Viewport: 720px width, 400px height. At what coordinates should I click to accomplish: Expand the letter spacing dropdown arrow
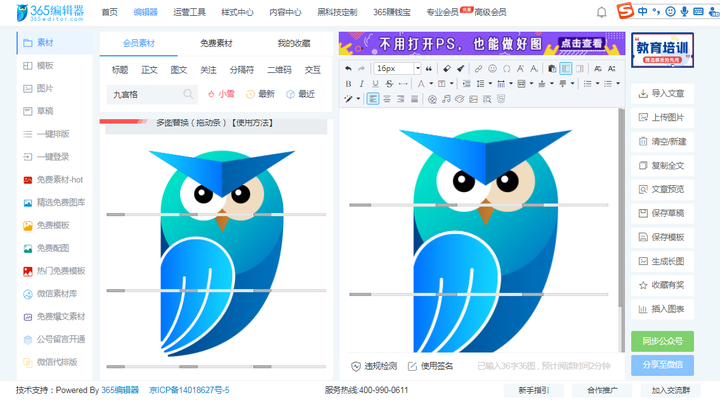(511, 84)
